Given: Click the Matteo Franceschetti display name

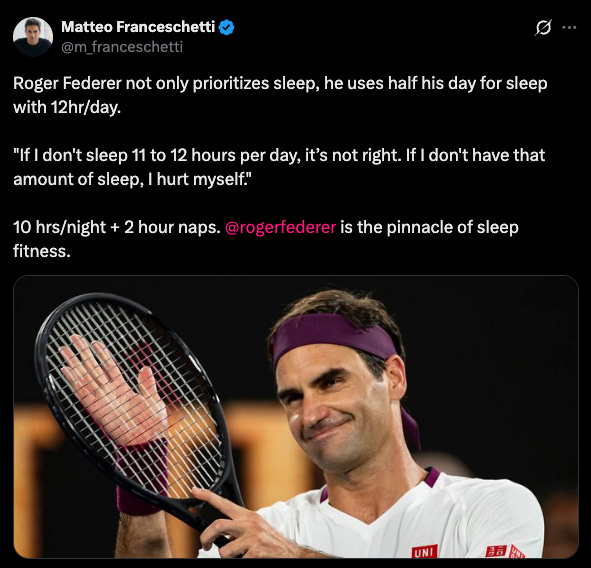Looking at the screenshot, I should [x=138, y=27].
